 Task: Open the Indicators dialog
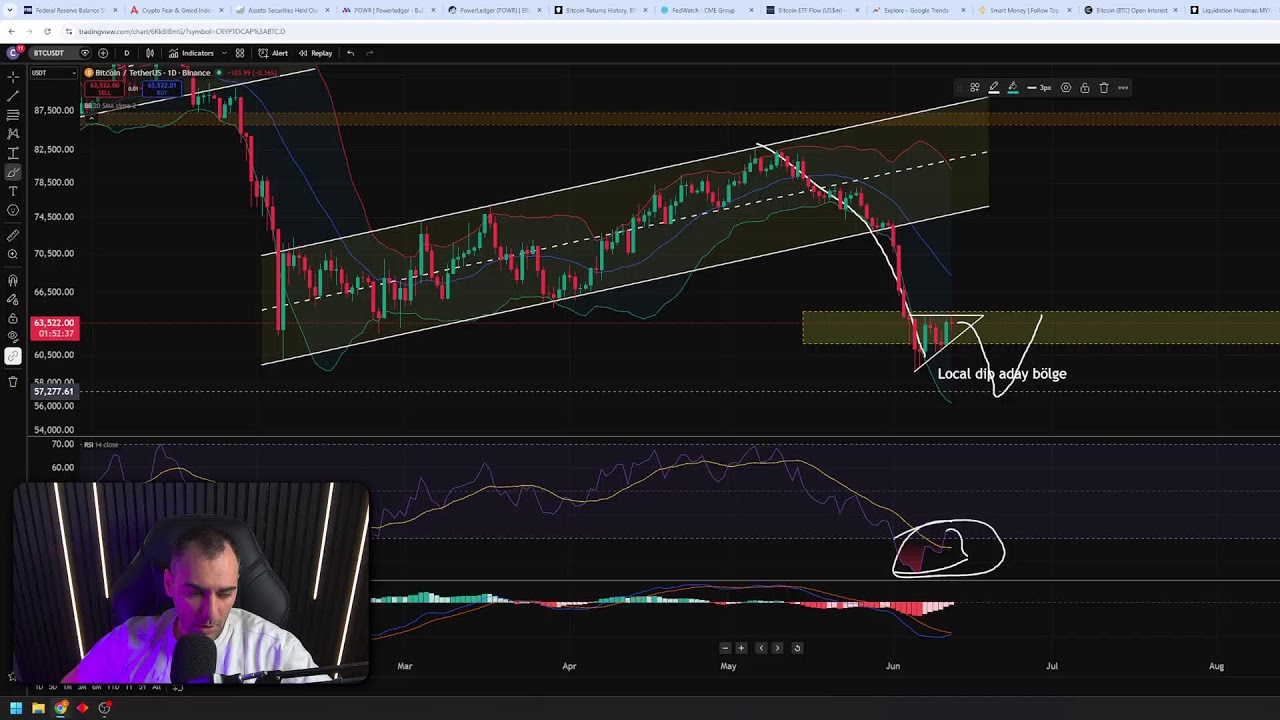tap(191, 53)
